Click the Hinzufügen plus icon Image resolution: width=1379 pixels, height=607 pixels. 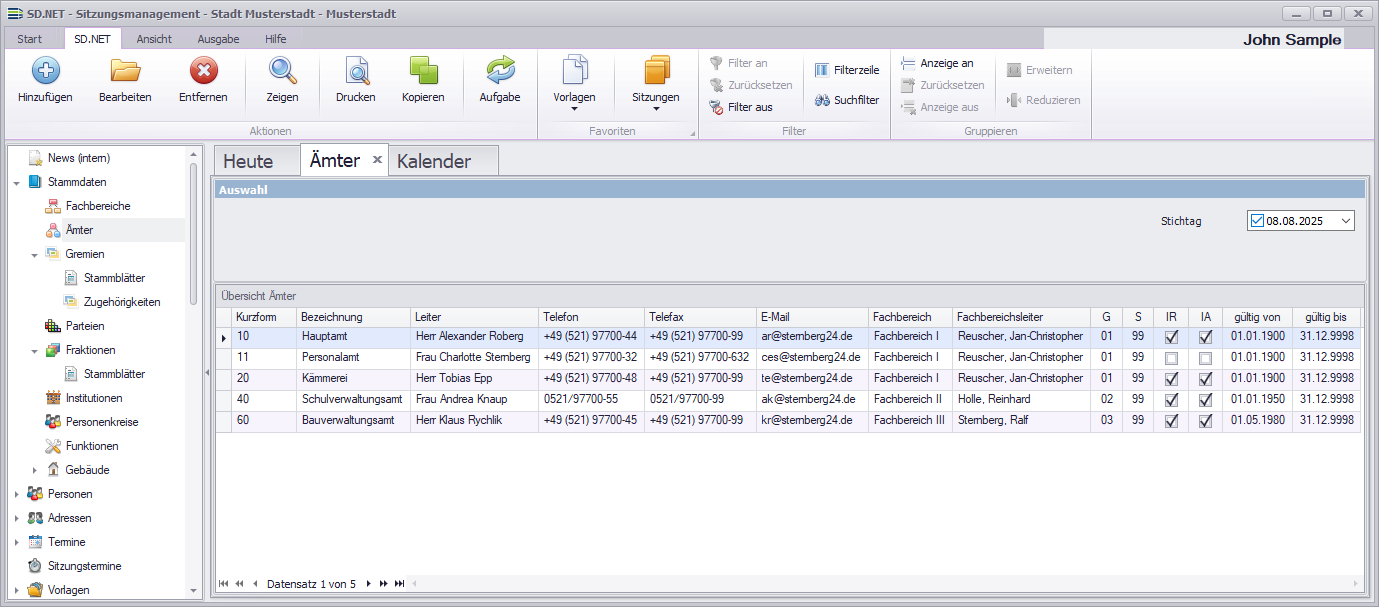(x=45, y=71)
